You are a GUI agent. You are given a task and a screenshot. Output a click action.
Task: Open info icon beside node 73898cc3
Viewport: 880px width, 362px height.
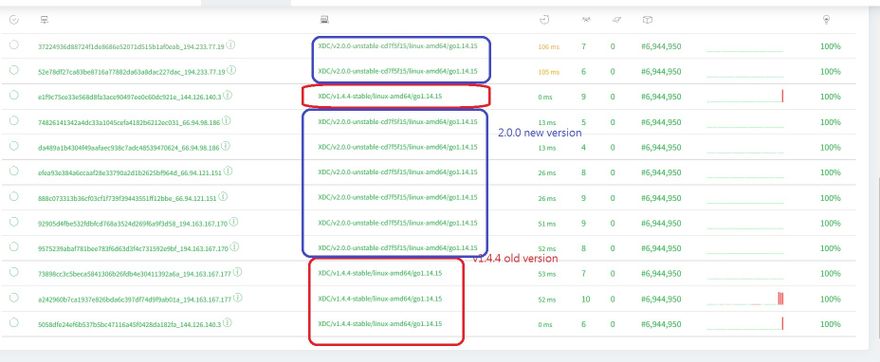(x=237, y=272)
